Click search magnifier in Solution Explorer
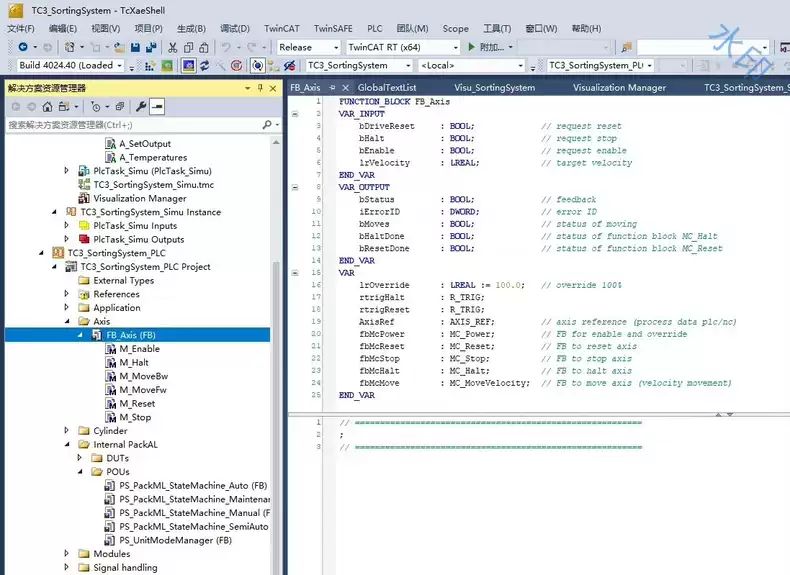 click(267, 125)
